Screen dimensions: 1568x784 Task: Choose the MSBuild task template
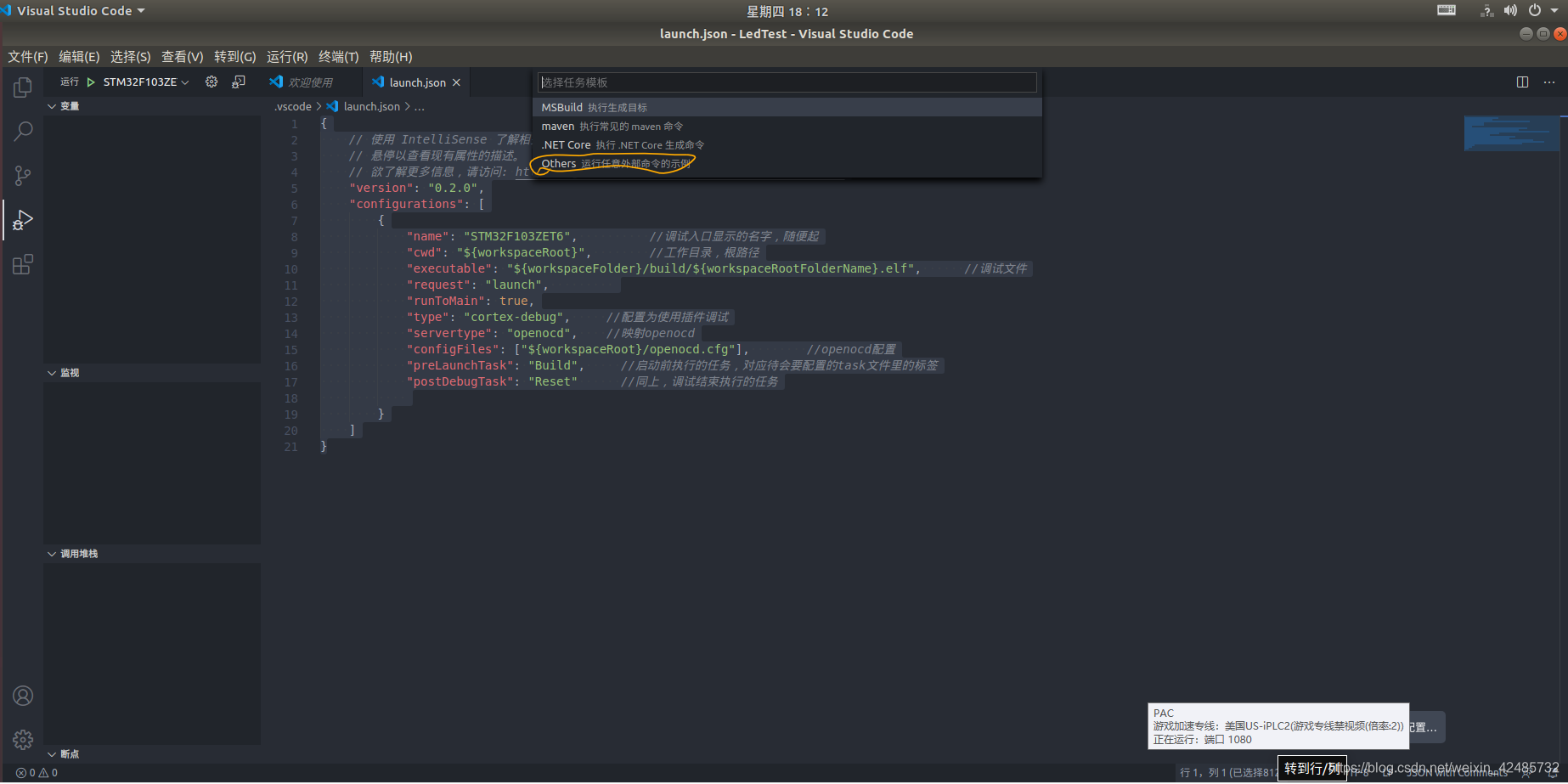pyautogui.click(x=787, y=108)
